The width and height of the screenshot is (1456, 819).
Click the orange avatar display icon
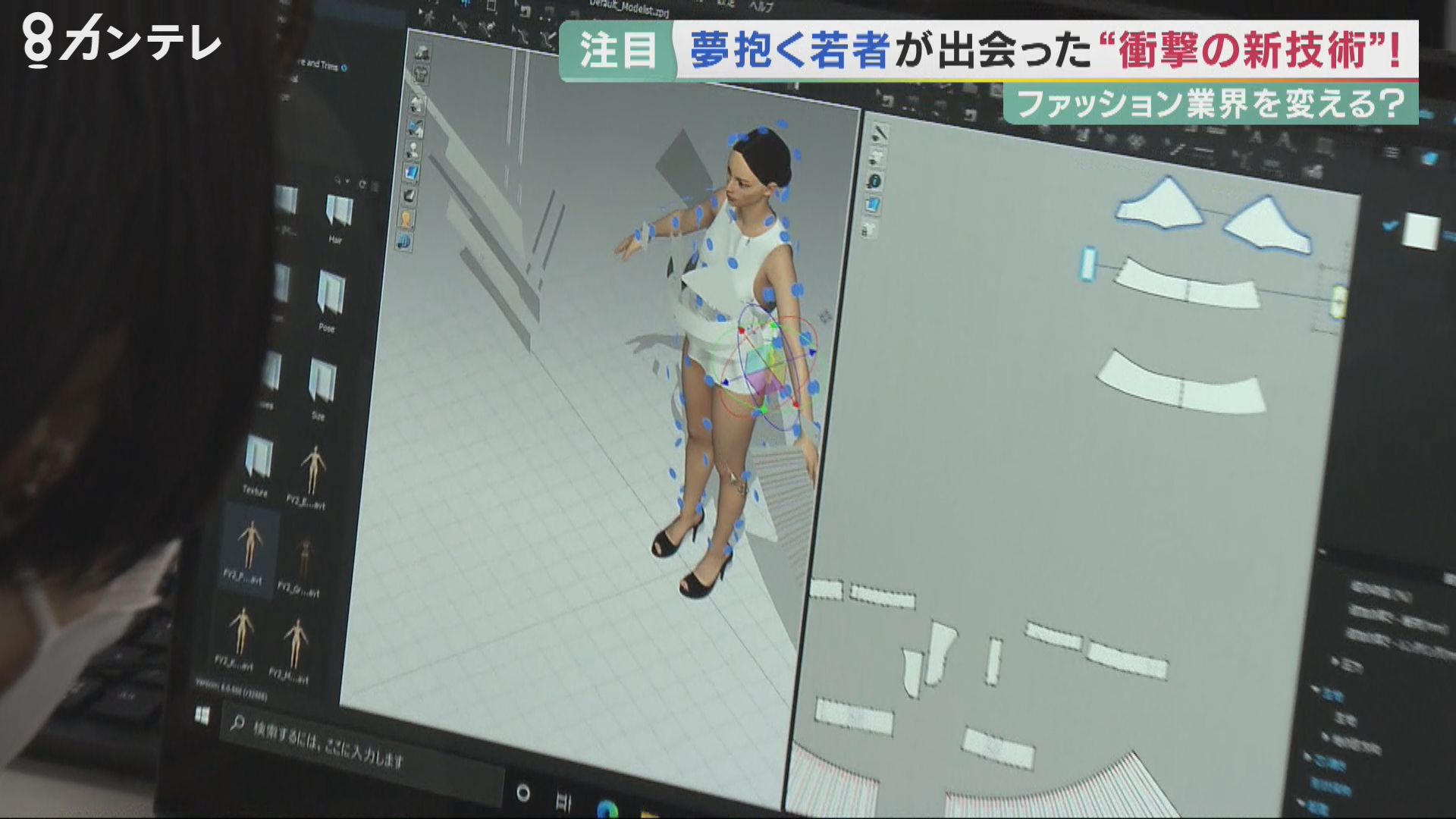coord(407,220)
